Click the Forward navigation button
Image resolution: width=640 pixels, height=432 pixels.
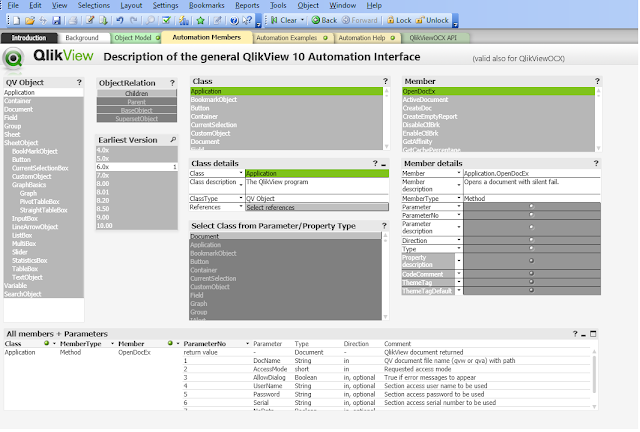360,20
